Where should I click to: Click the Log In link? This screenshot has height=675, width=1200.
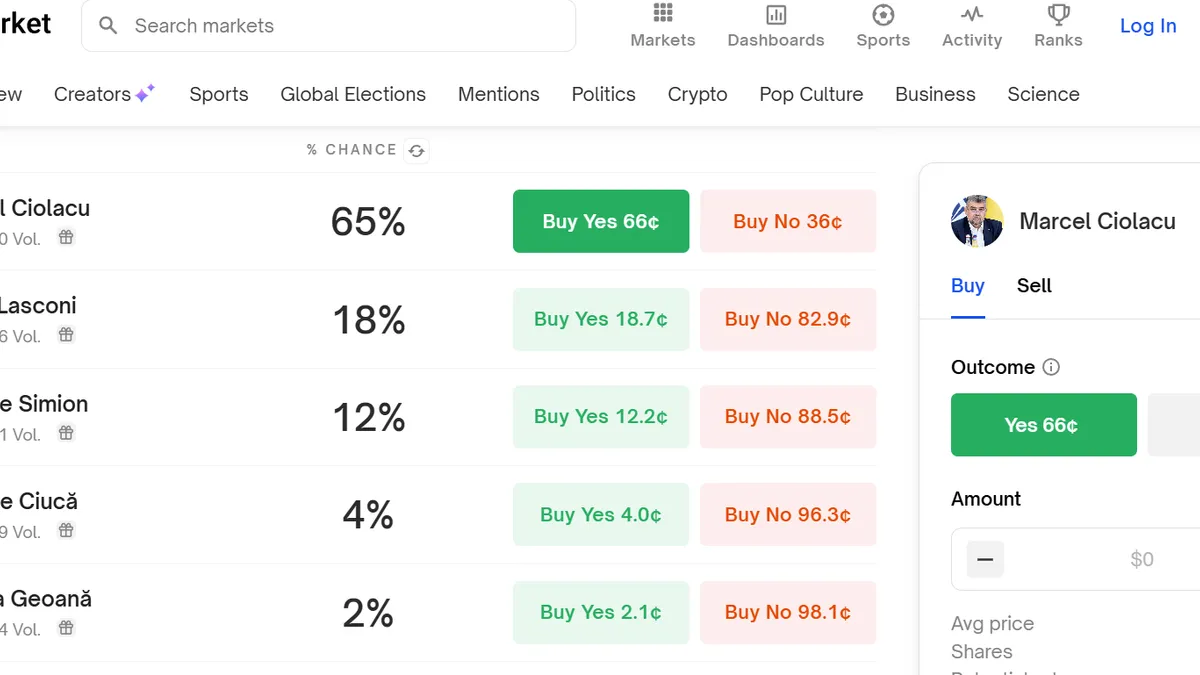(x=1147, y=26)
